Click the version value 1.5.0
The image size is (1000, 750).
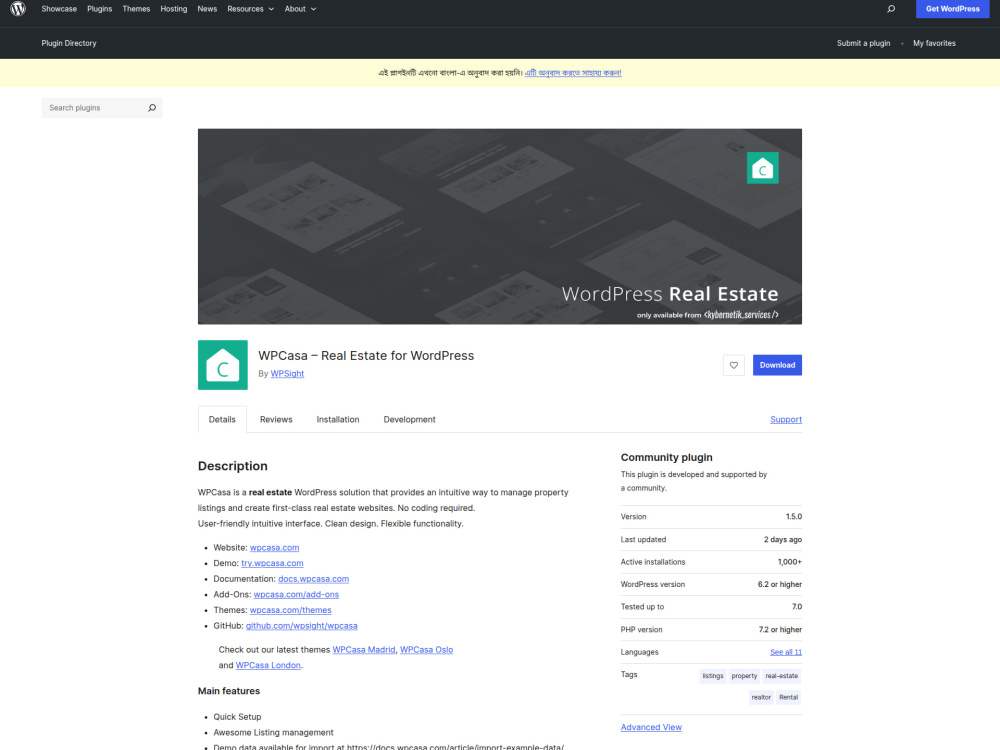point(793,517)
